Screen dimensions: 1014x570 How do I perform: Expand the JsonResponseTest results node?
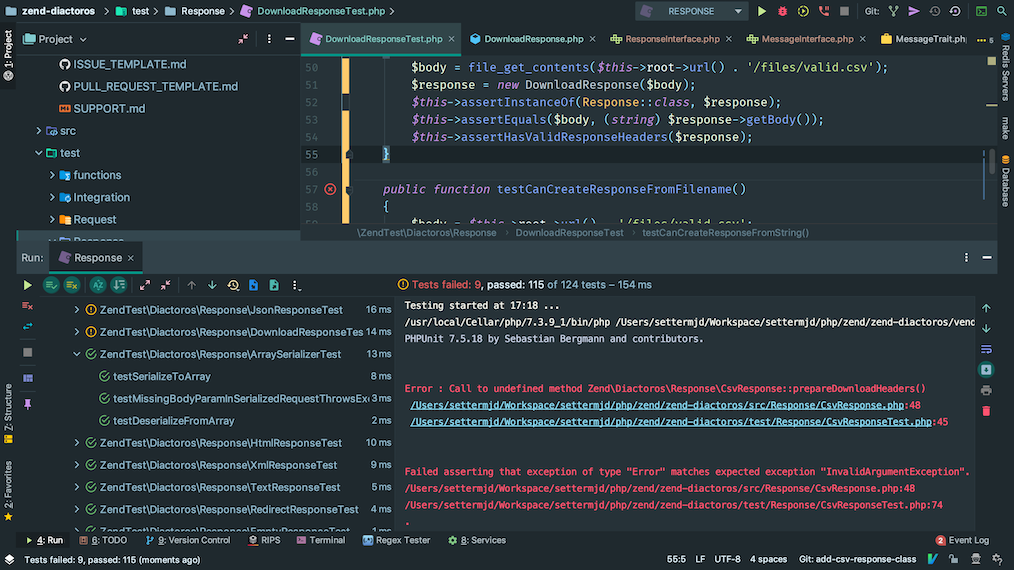77,310
